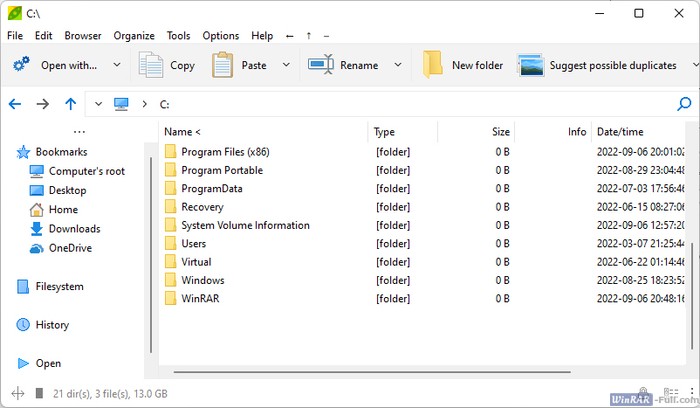The height and width of the screenshot is (408, 700).
Task: Click the file list vertical scrollbar
Action: pyautogui.click(x=694, y=270)
